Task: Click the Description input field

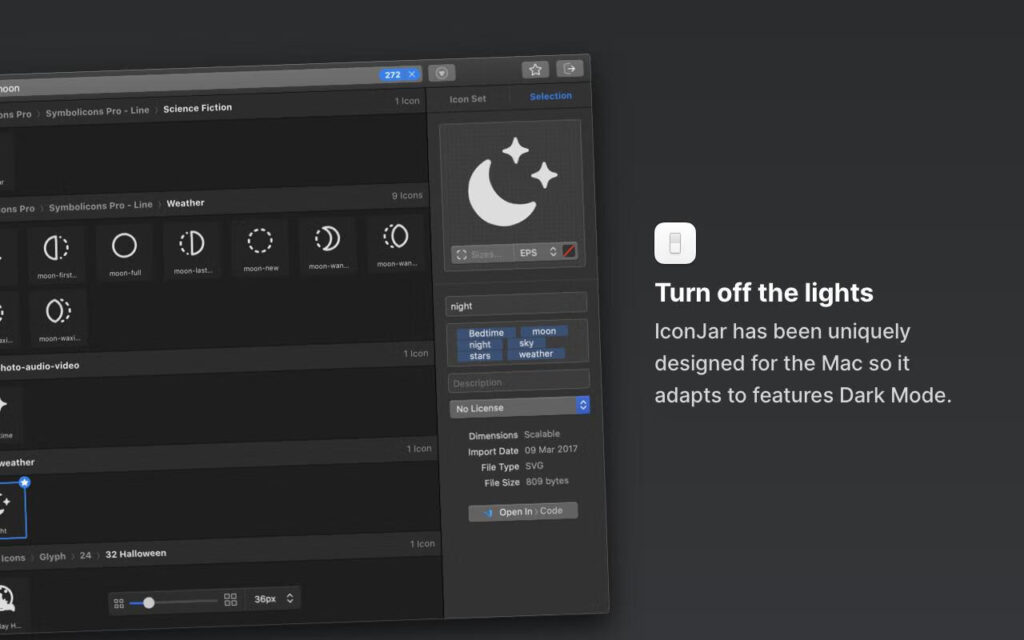Action: [517, 380]
